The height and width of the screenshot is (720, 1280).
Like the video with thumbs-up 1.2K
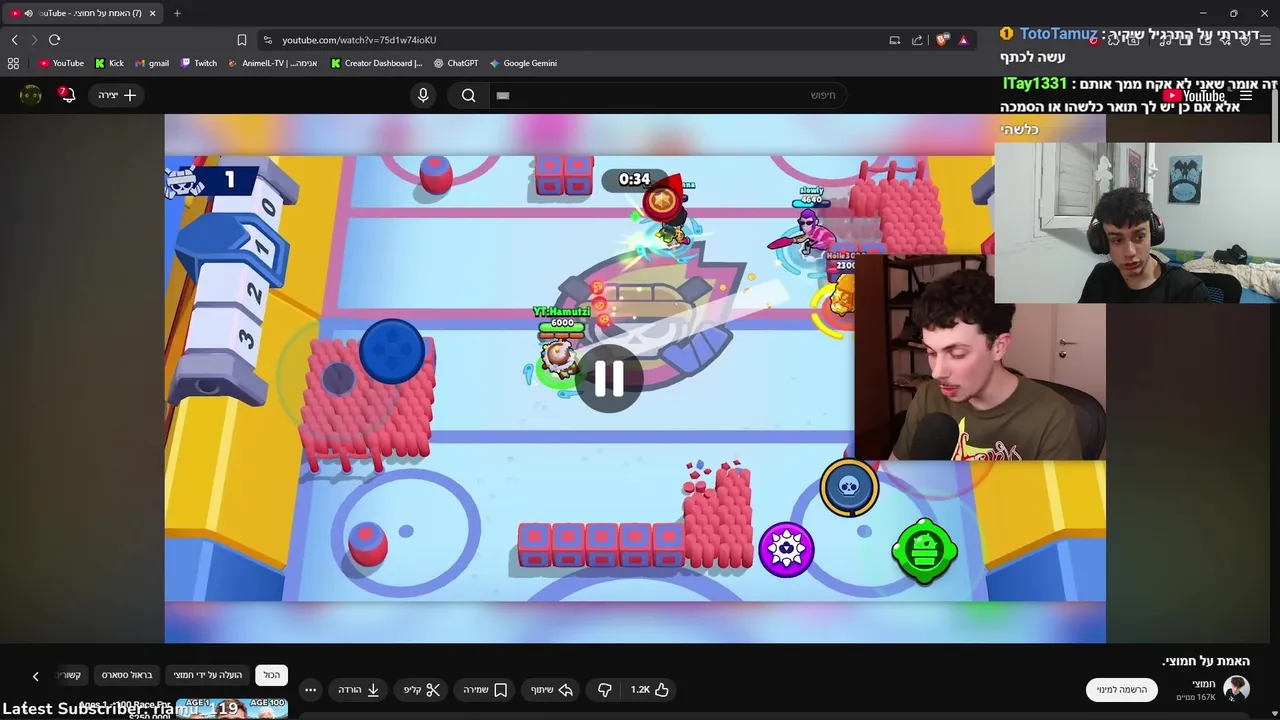click(x=650, y=690)
